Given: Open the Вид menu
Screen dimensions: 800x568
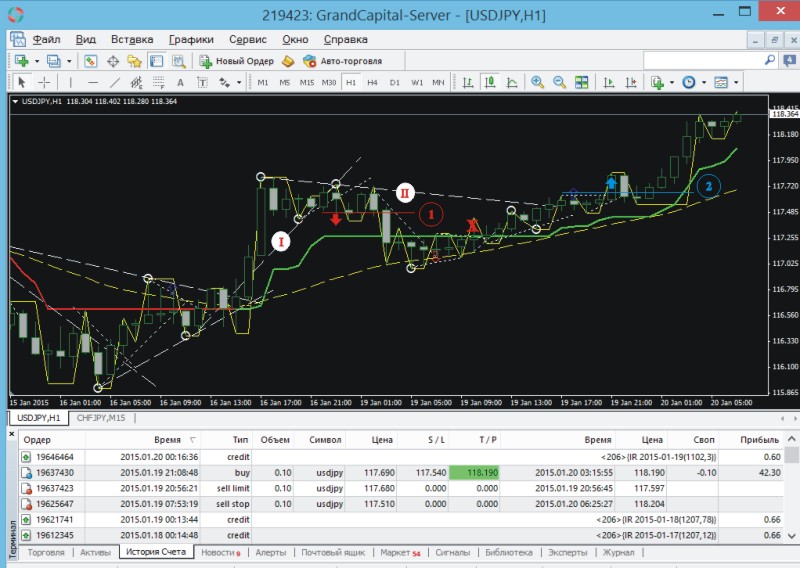Looking at the screenshot, I should tap(86, 40).
